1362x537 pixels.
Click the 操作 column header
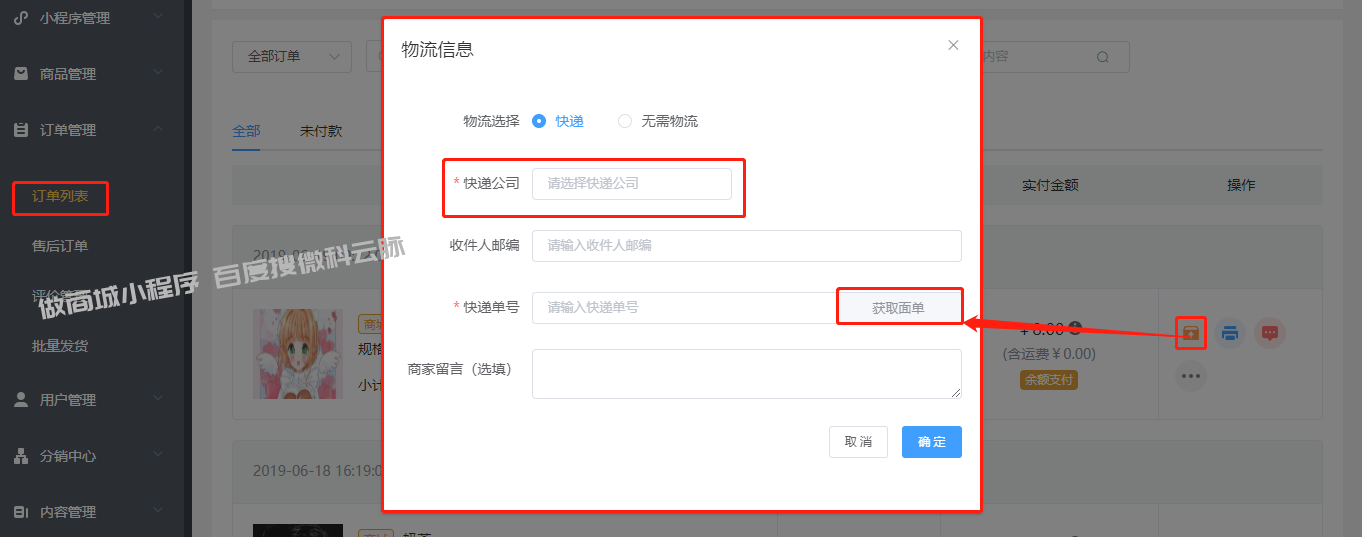coord(1241,185)
